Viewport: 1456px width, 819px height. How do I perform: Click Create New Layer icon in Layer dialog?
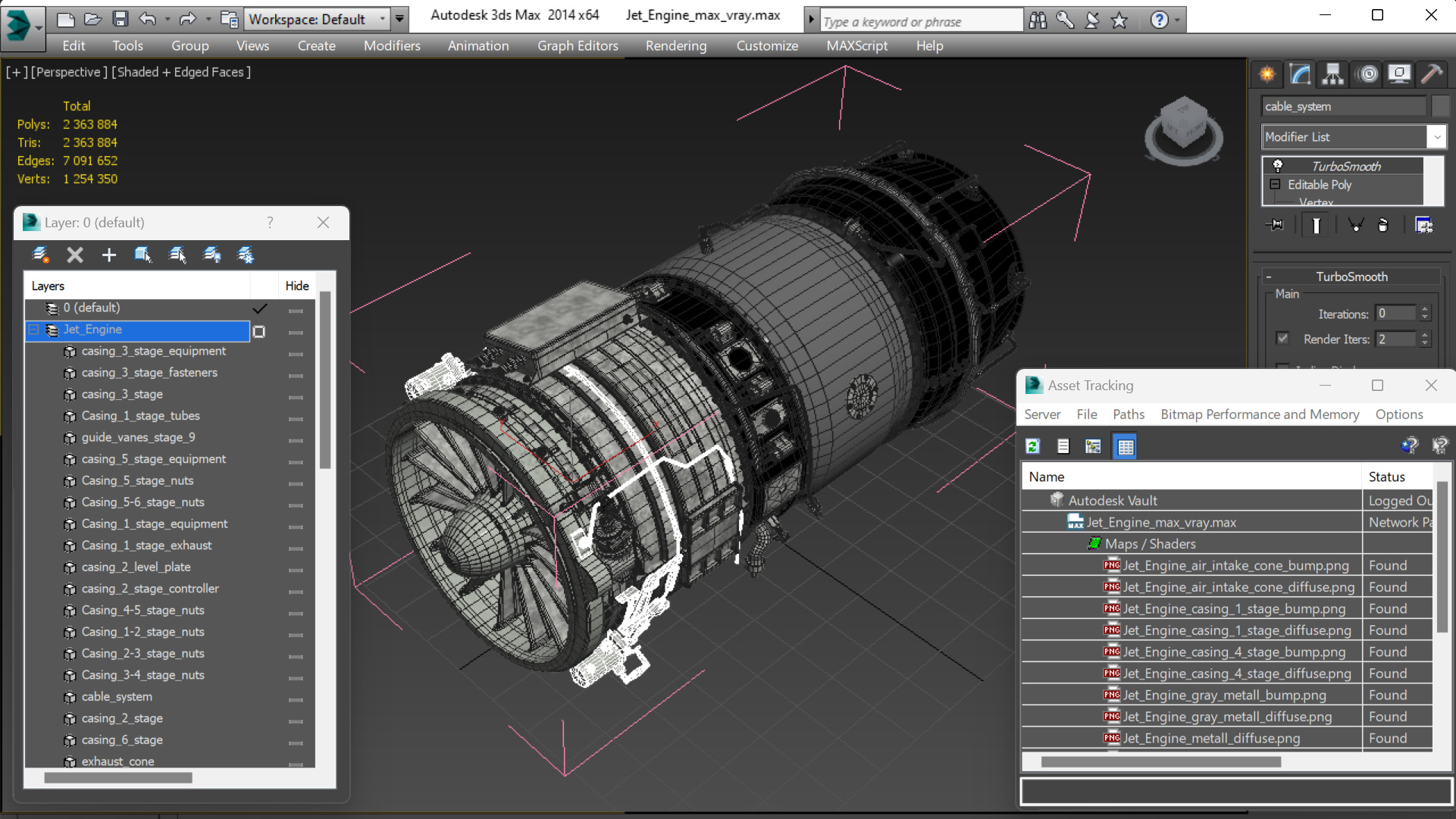pyautogui.click(x=41, y=255)
